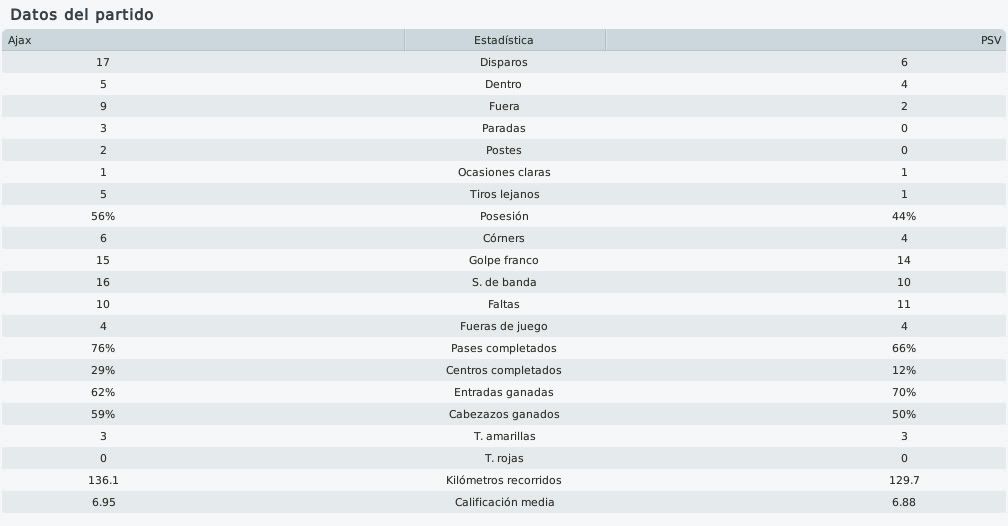Viewport: 1008px width, 526px height.
Task: Click PSV's 44% possession value
Action: (x=904, y=216)
